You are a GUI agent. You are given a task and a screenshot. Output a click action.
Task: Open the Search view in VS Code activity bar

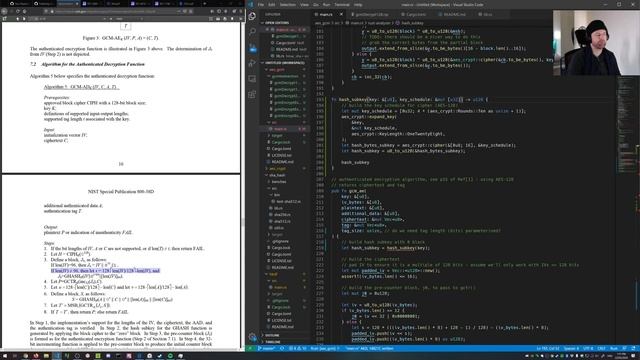coord(253,31)
